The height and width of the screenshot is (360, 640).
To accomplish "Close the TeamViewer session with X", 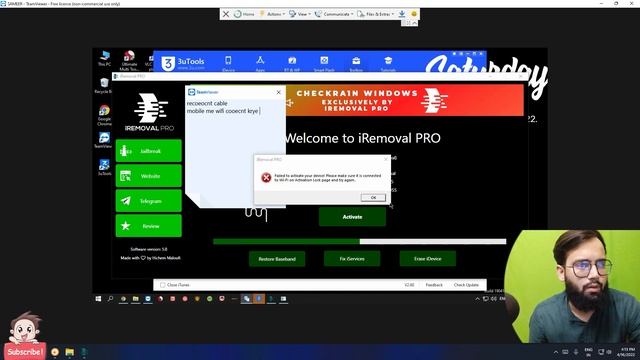I will point(226,14).
